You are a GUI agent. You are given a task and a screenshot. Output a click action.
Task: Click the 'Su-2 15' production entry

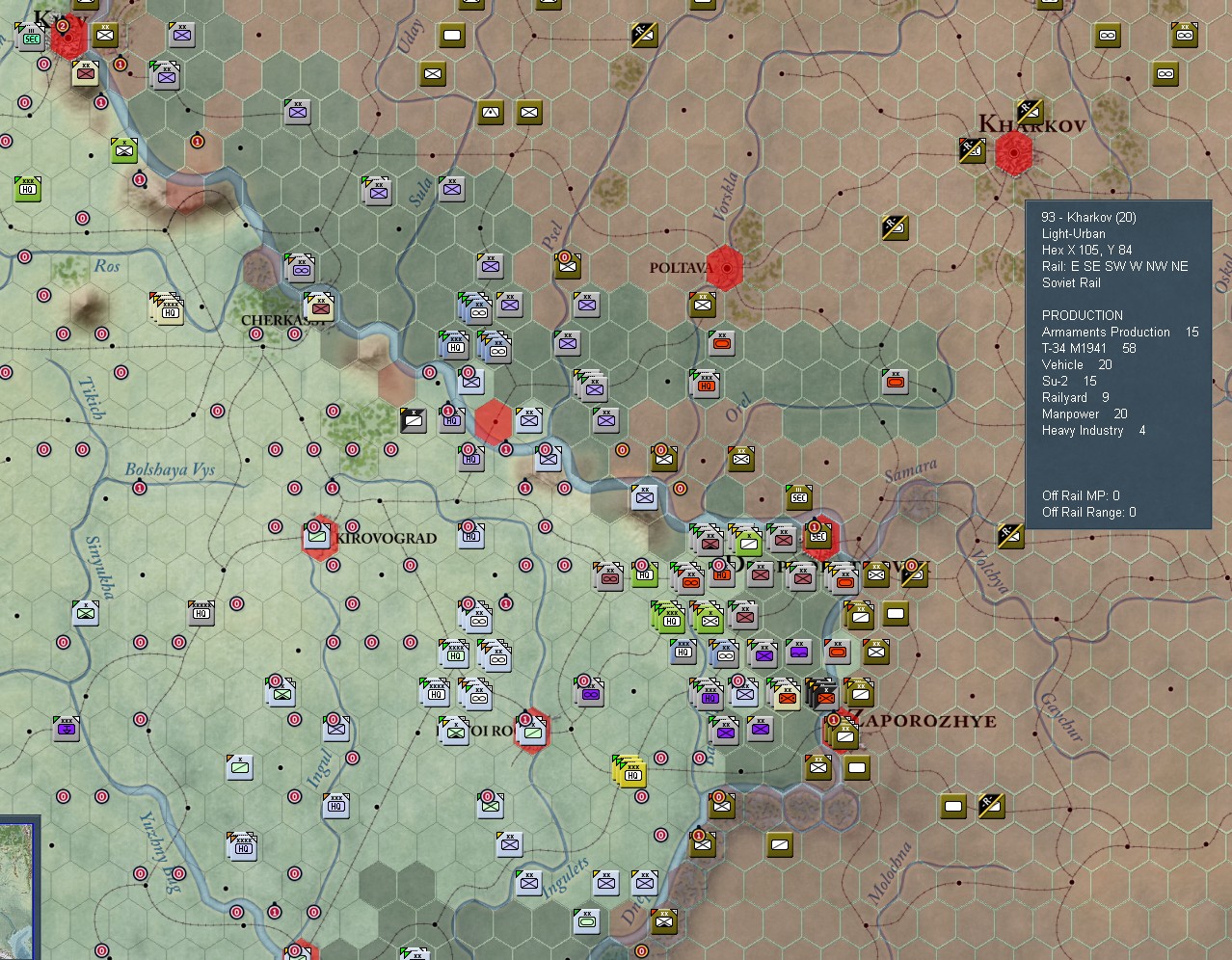click(x=1069, y=381)
